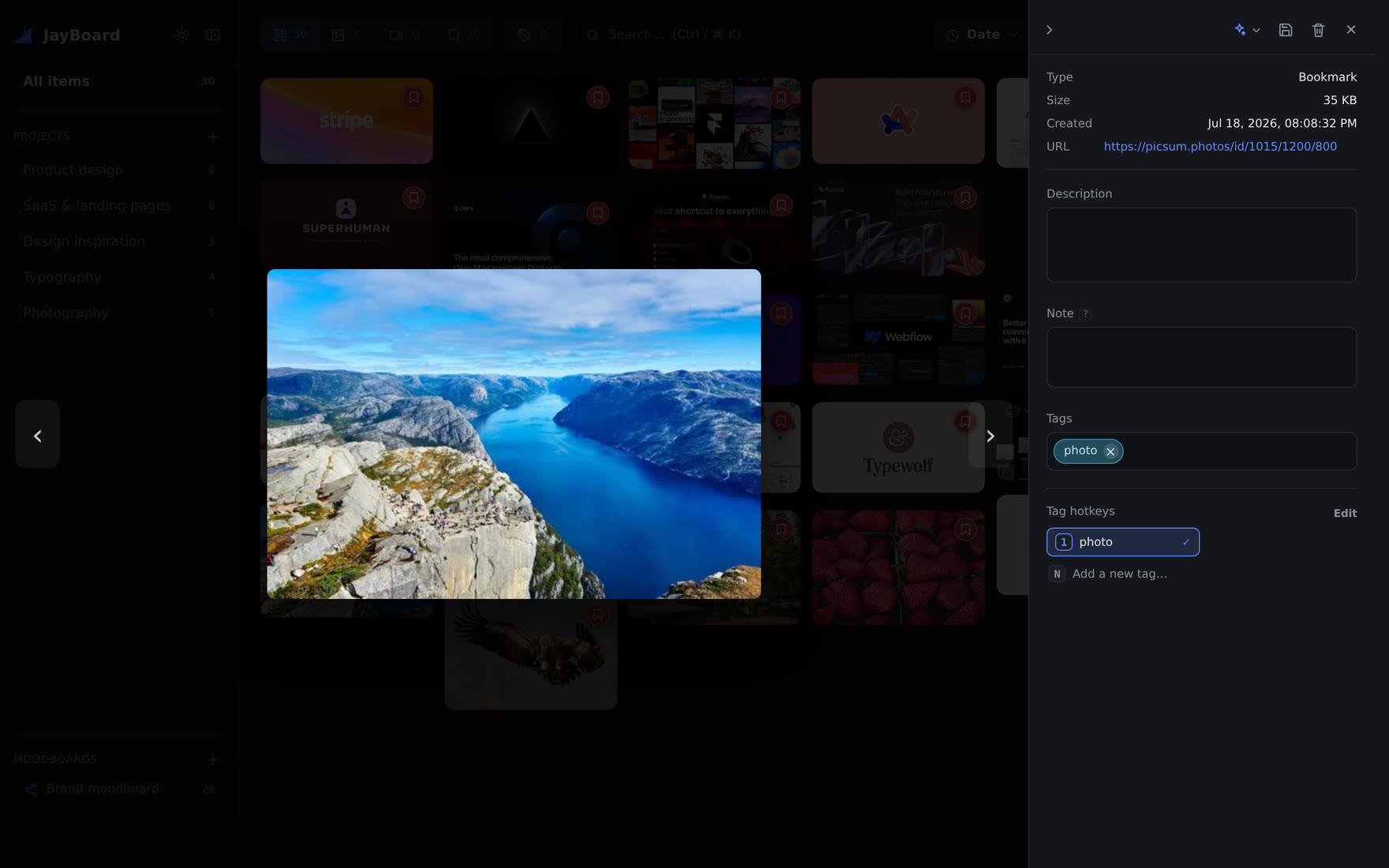This screenshot has height=868, width=1389.
Task: Select the bookmarks filter tab showing 30
Action: tap(464, 35)
